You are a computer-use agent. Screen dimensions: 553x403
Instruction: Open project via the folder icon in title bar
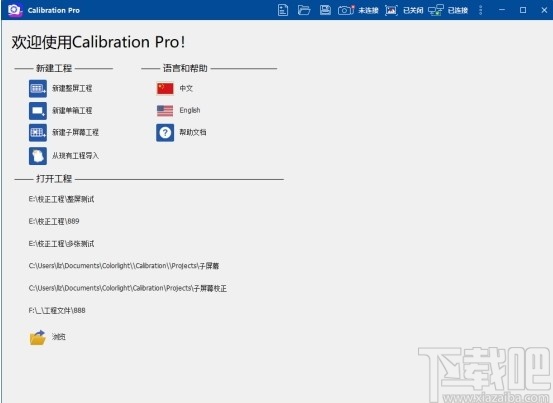304,10
